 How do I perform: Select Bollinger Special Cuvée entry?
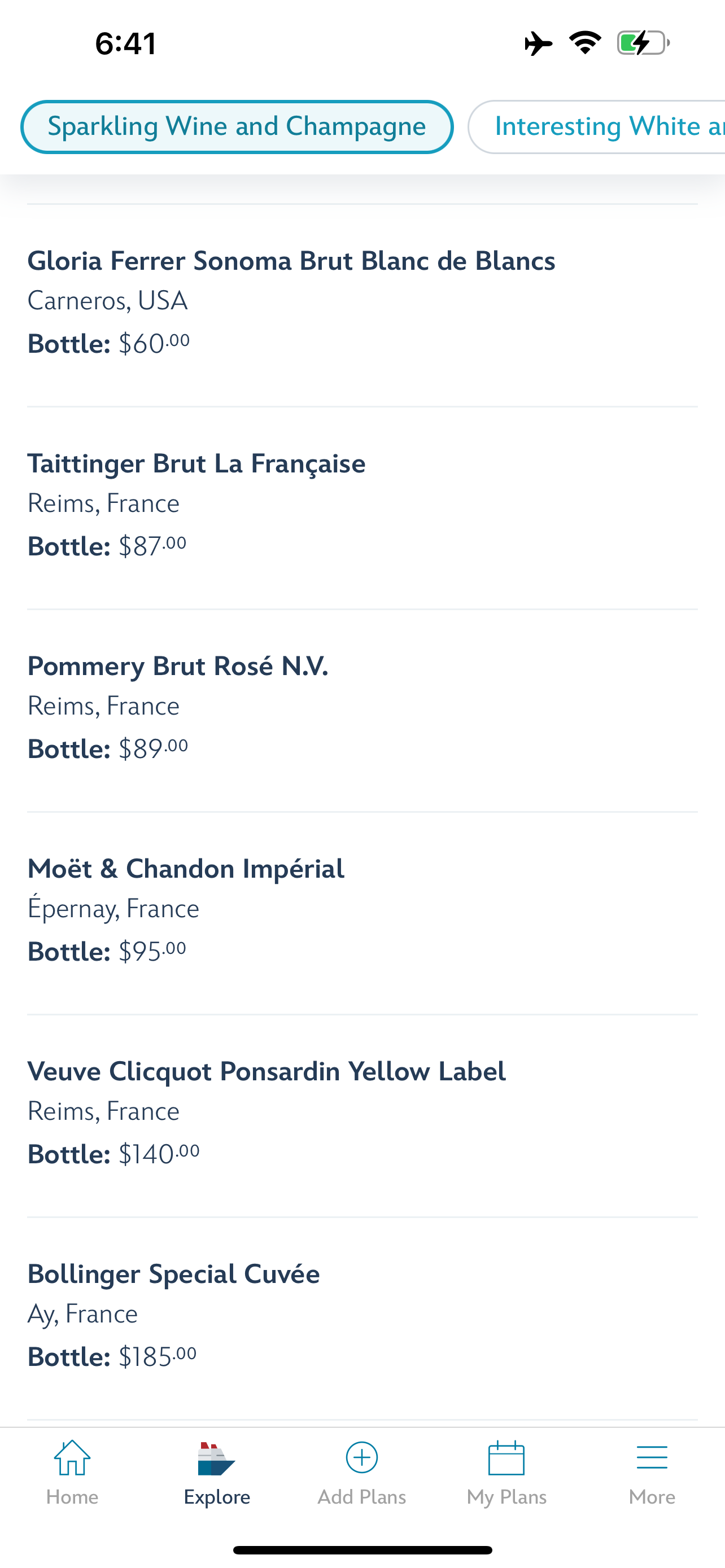click(173, 1274)
